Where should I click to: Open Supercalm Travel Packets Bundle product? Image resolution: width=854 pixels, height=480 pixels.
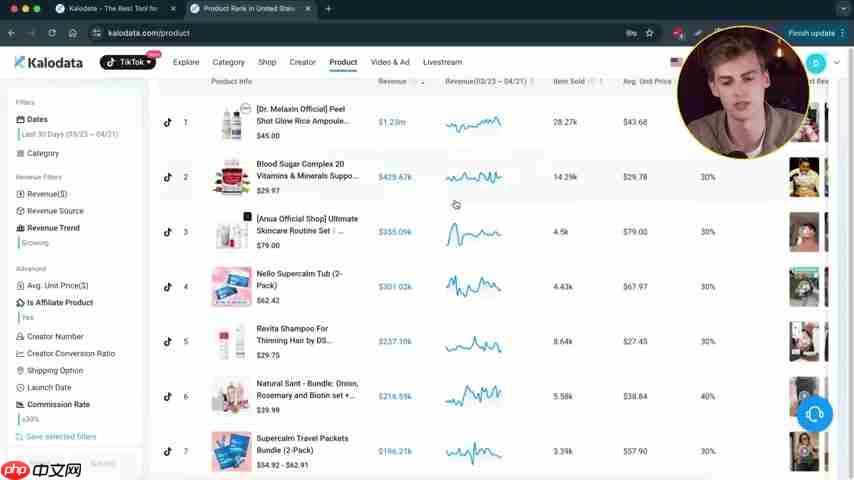[302, 444]
